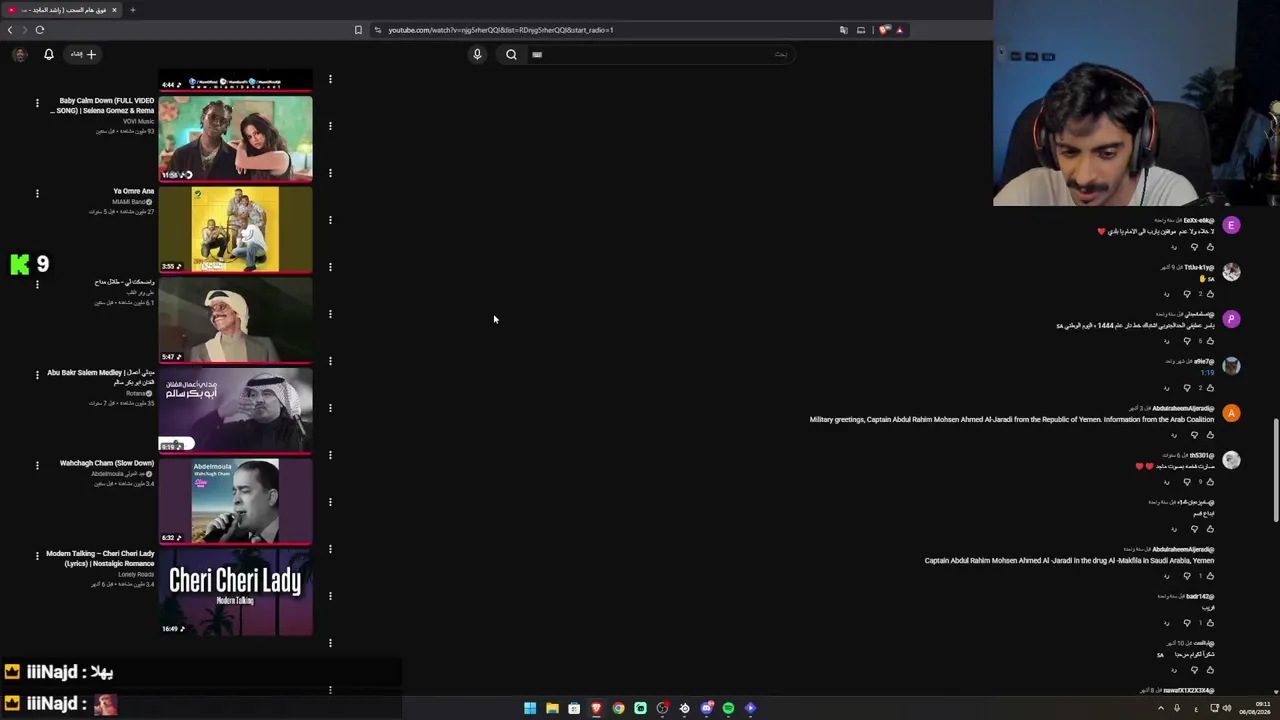Open Abu Bakr Salem Medley thumbnail

[235, 410]
